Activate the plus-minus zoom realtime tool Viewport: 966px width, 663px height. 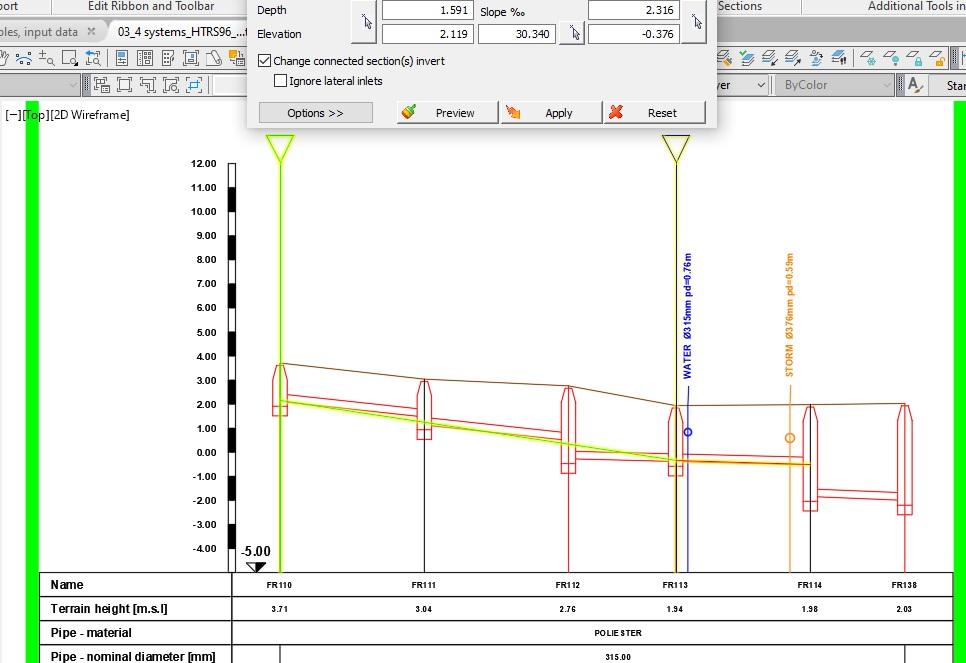click(46, 59)
